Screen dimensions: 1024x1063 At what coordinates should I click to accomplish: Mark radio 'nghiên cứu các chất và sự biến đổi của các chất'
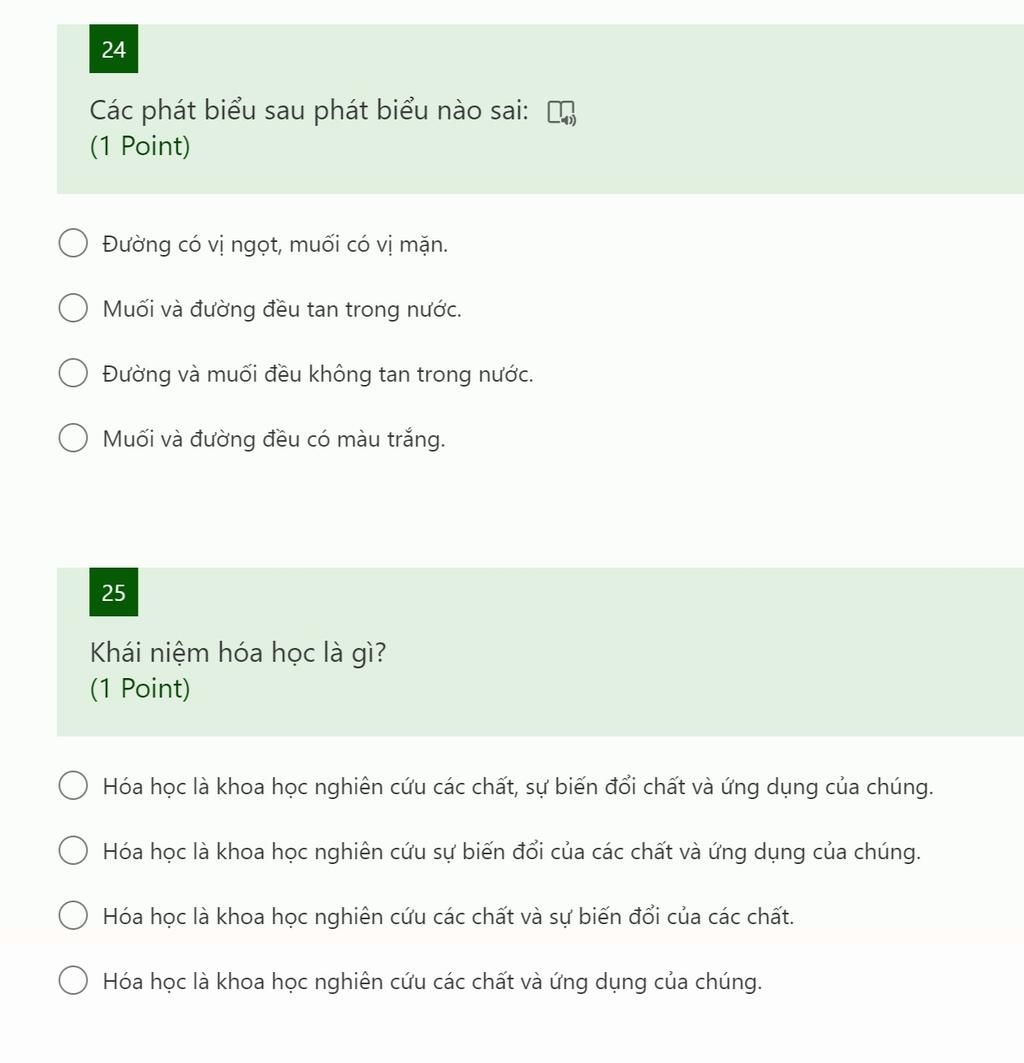73,916
